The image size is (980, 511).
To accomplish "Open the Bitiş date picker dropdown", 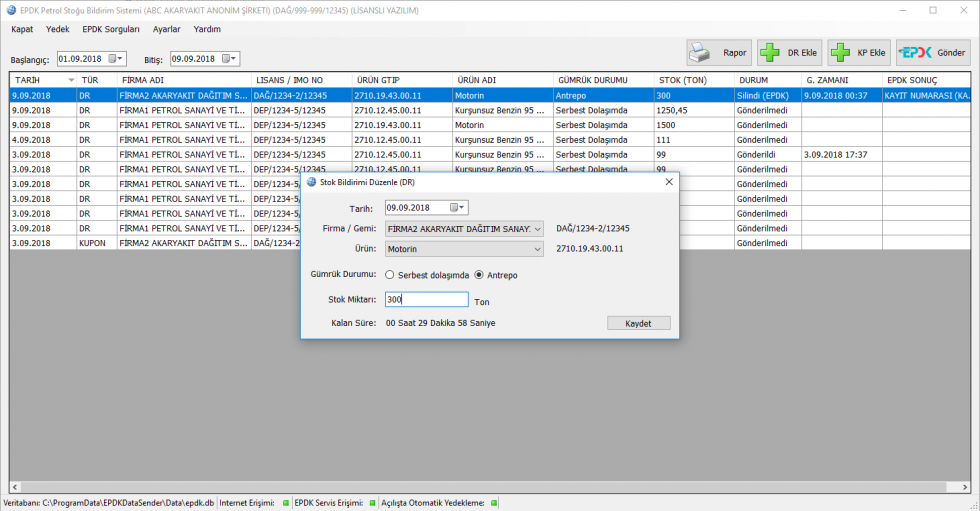I will click(229, 59).
